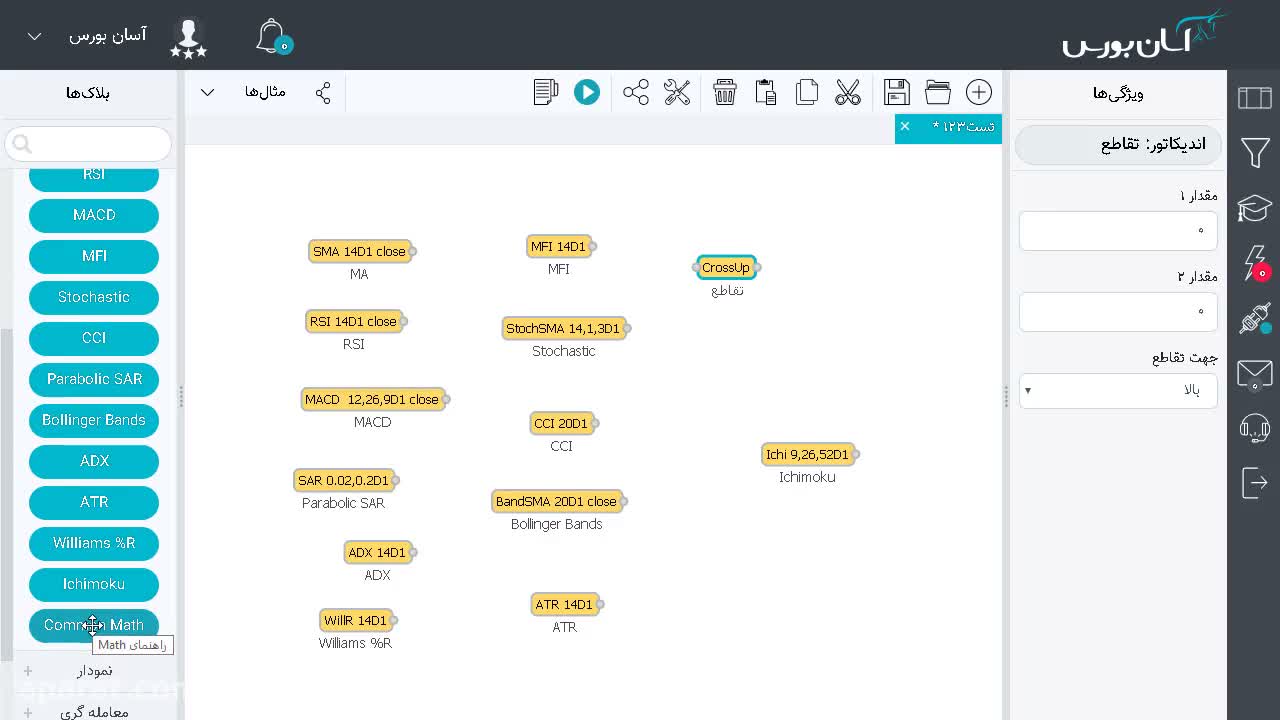Screen dimensions: 1280x720
Task: Open the notification bell icon
Action: (272, 36)
